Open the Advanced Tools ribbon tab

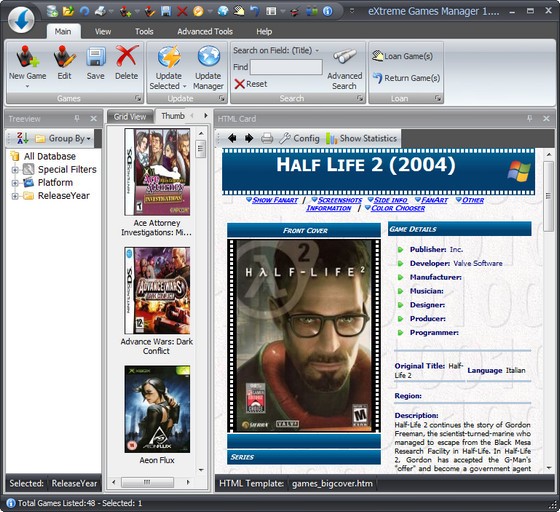tap(205, 31)
